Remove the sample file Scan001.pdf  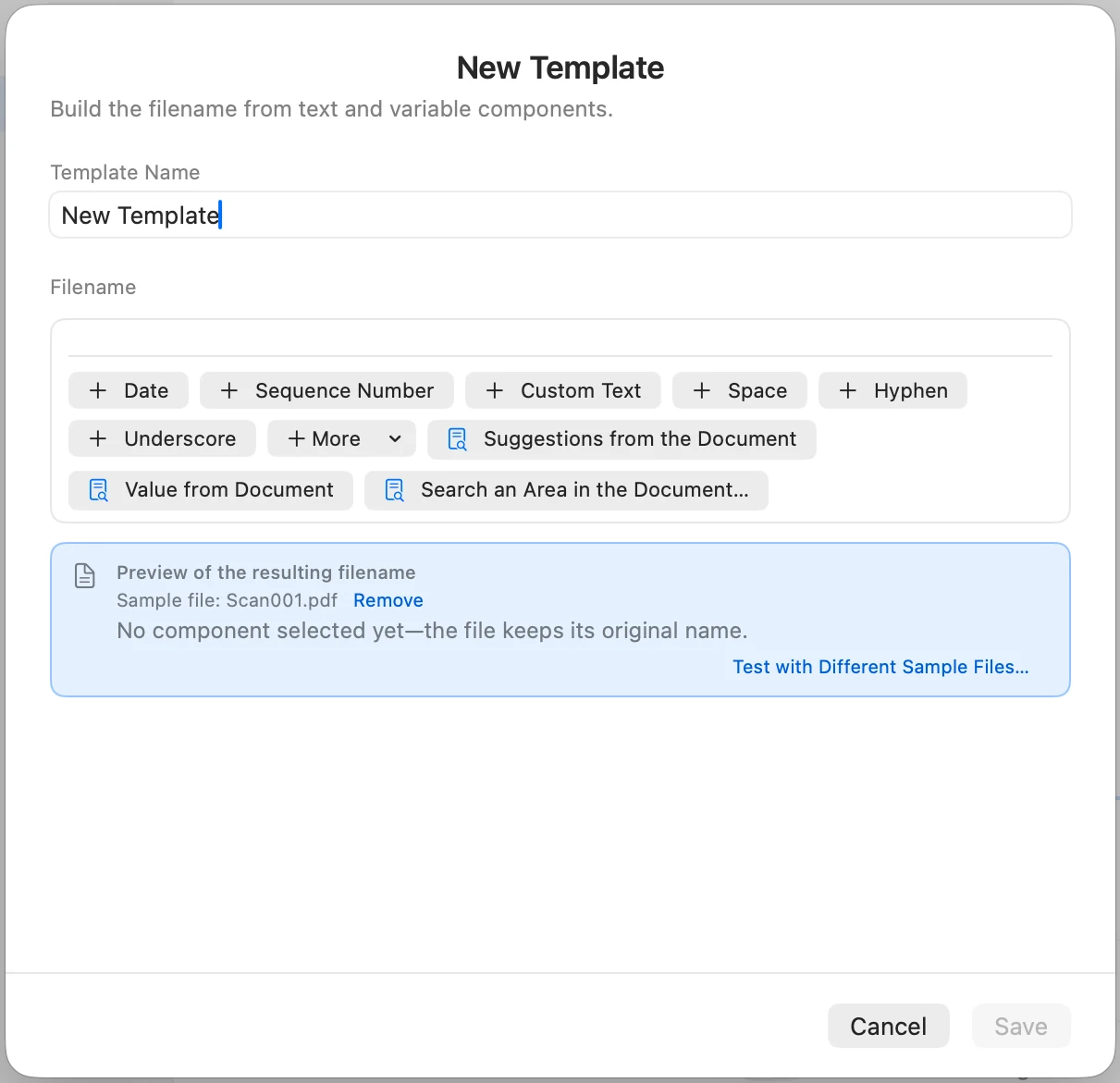[x=388, y=600]
